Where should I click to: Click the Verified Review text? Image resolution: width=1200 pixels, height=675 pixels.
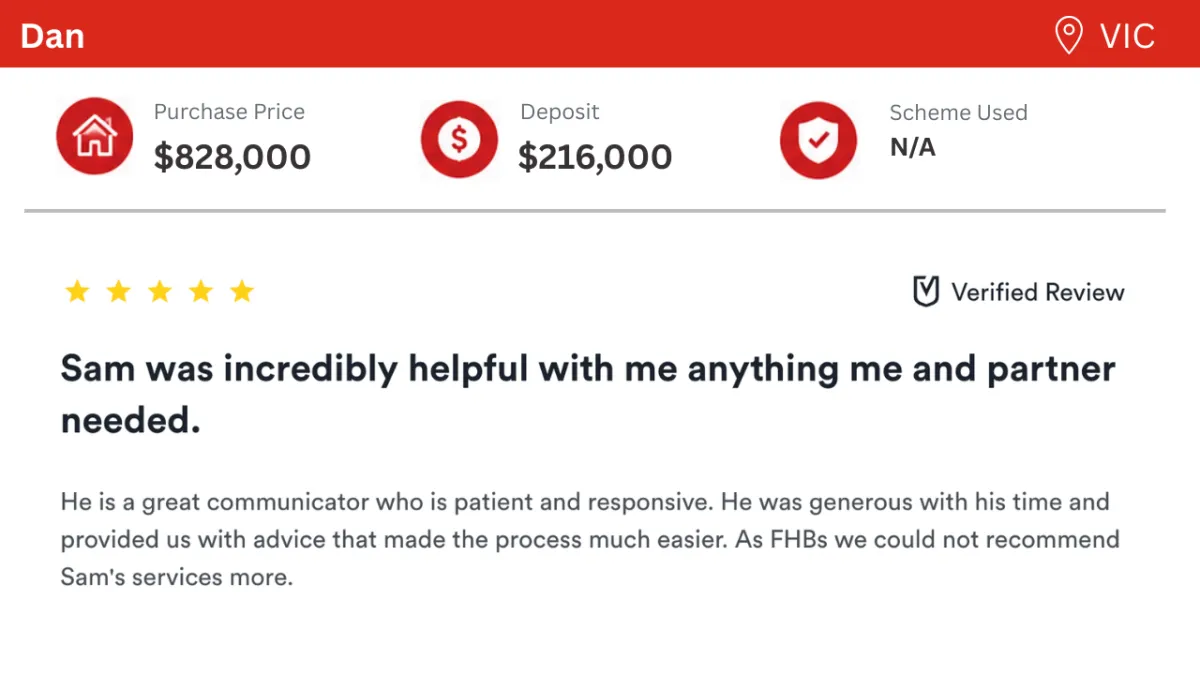coord(1038,292)
